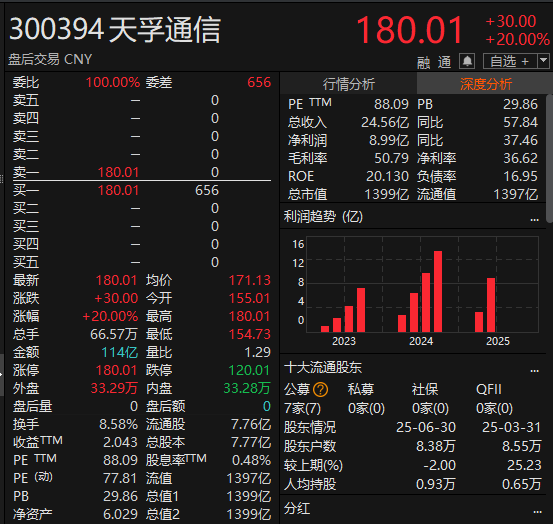The width and height of the screenshot is (553, 524).
Task: Add stock with 自选 + button
Action: 510,61
